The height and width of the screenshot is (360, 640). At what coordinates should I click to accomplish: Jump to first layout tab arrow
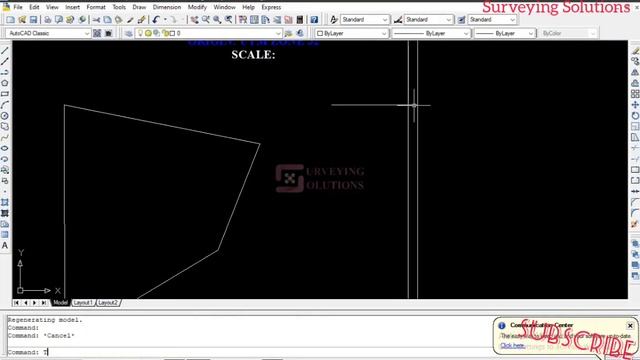pyautogui.click(x=16, y=303)
